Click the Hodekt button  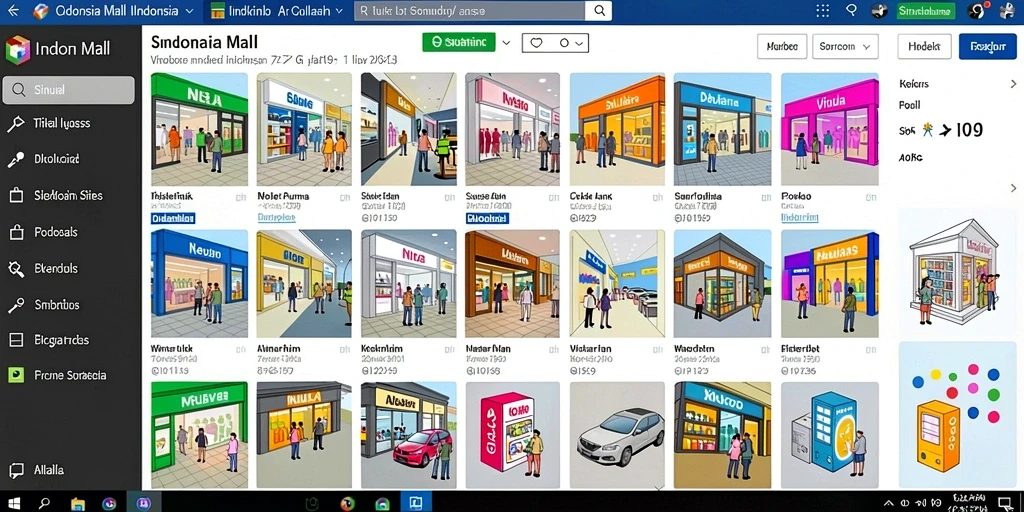pyautogui.click(x=925, y=46)
